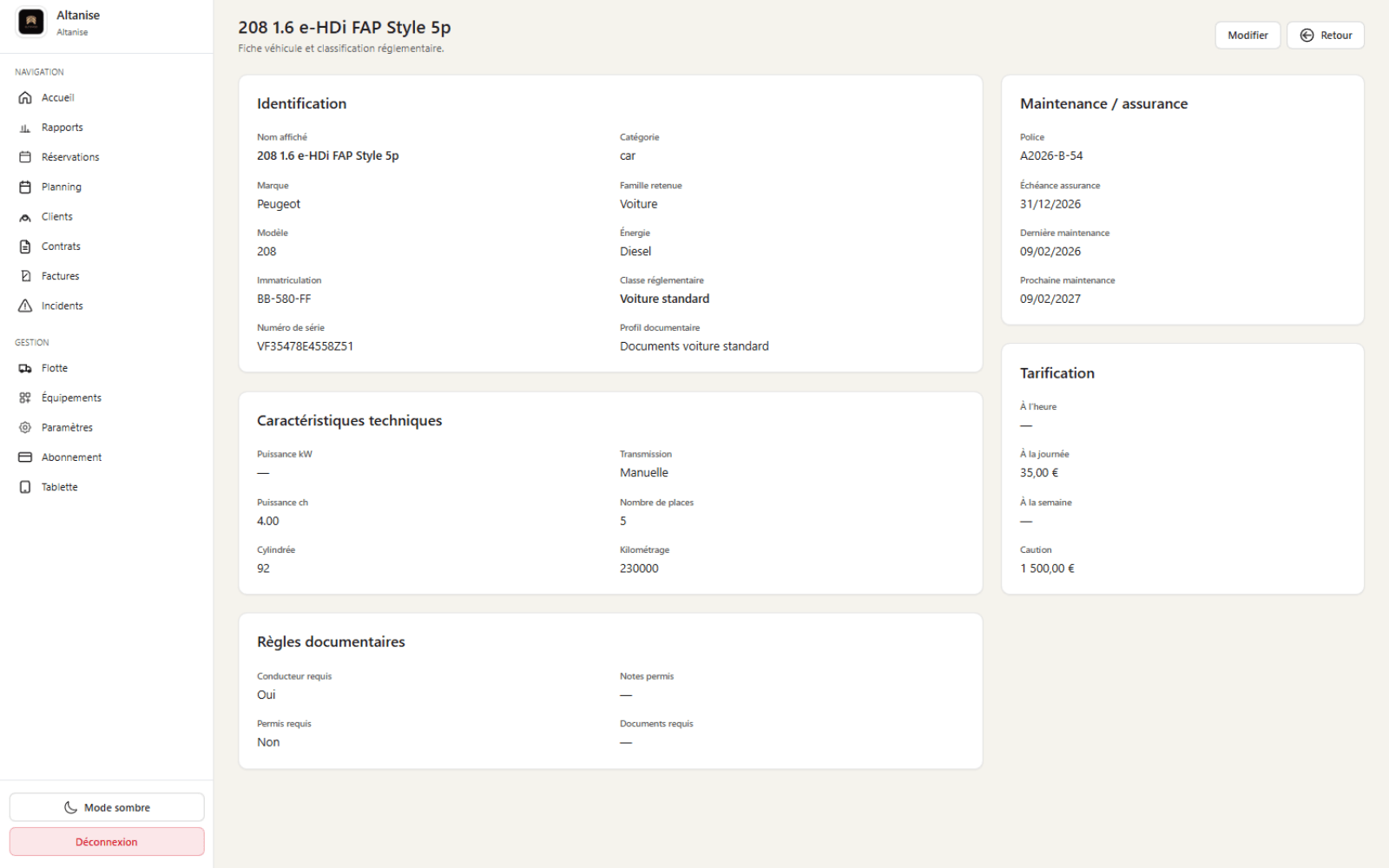Open Factures in the navigation
Viewport: 1389px width, 868px height.
pyautogui.click(x=60, y=276)
